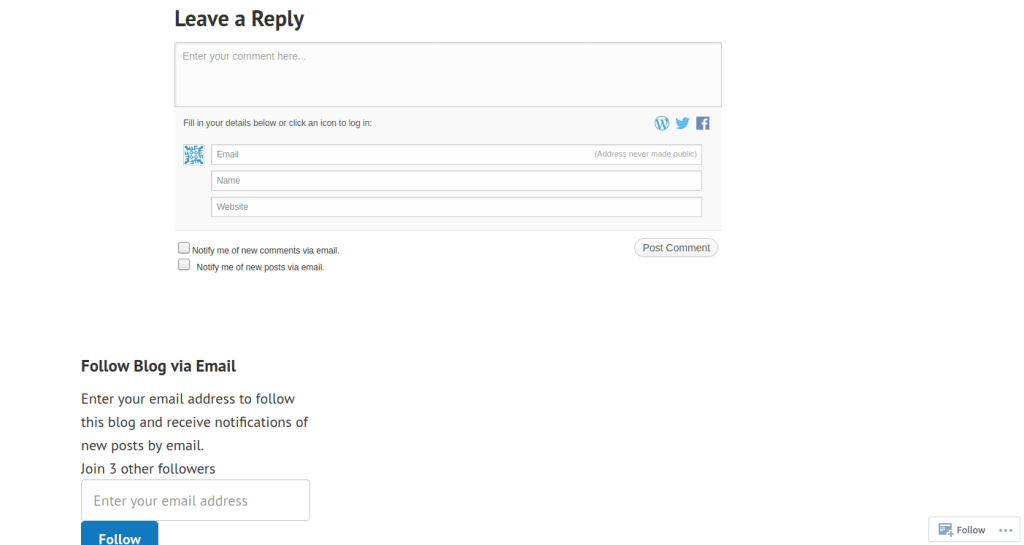The width and height of the screenshot is (1024, 545).
Task: Click into the comment text area
Action: click(x=447, y=74)
